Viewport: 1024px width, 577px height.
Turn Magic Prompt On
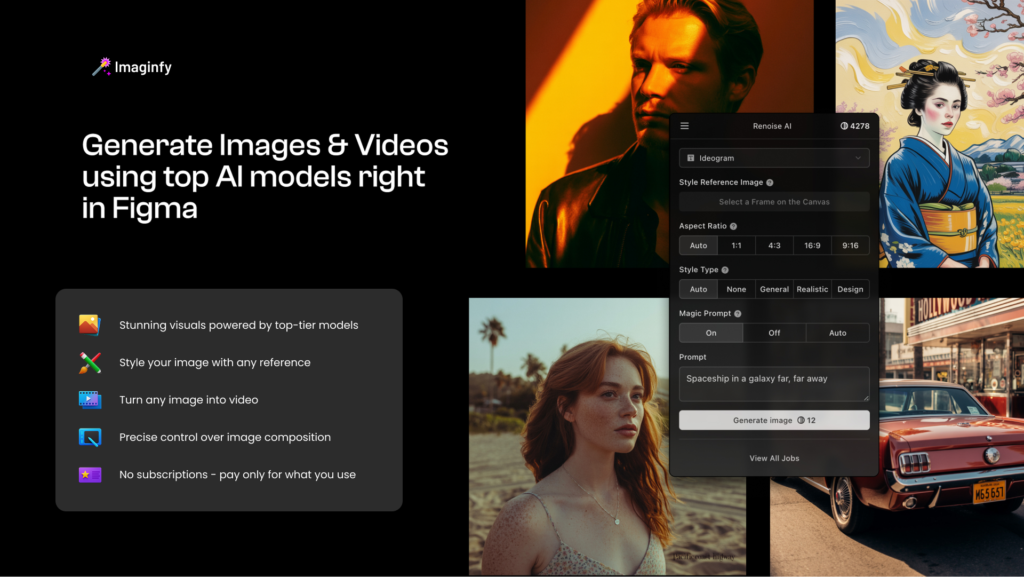pyautogui.click(x=711, y=333)
